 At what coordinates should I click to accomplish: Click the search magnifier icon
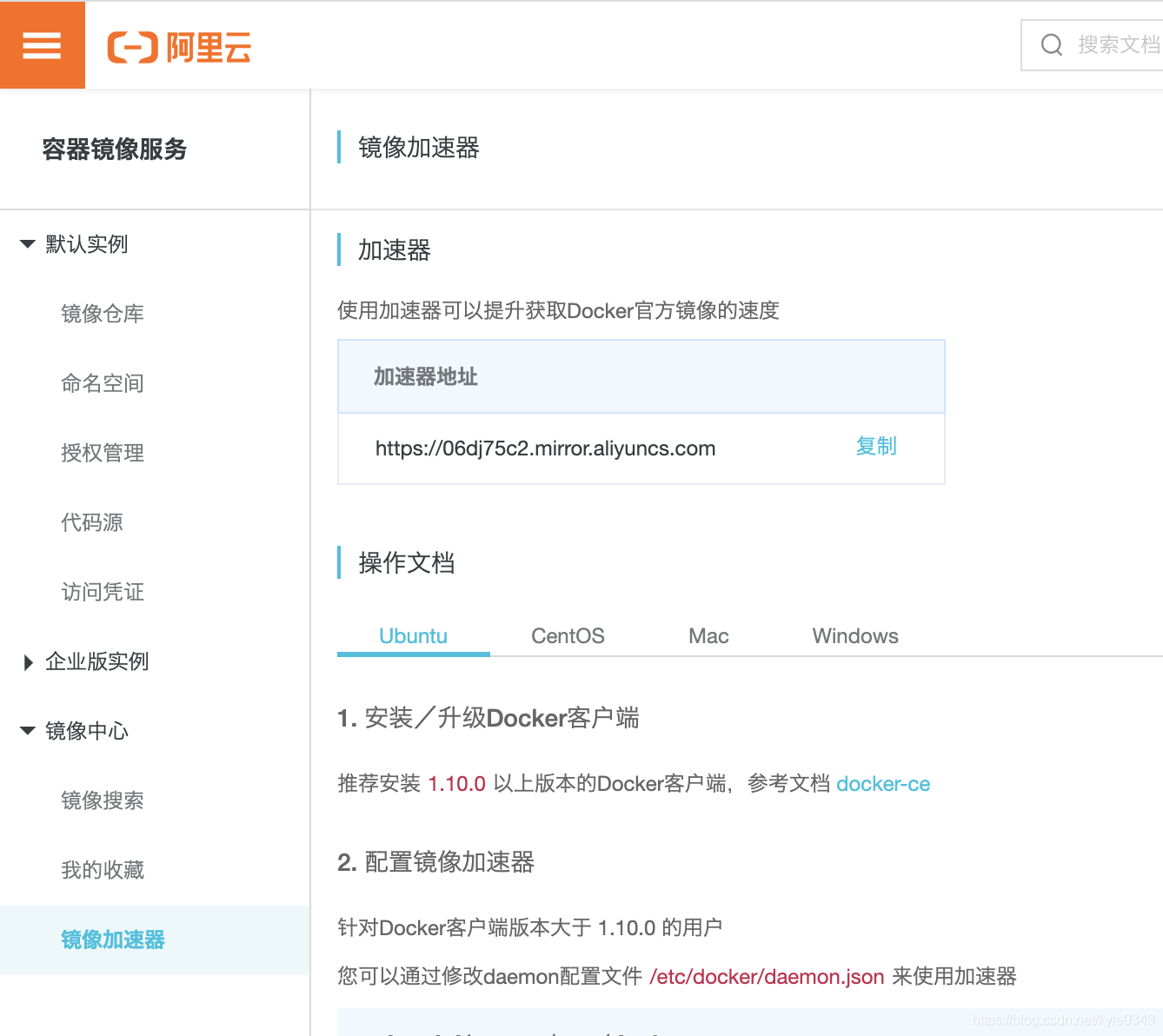tap(1052, 44)
